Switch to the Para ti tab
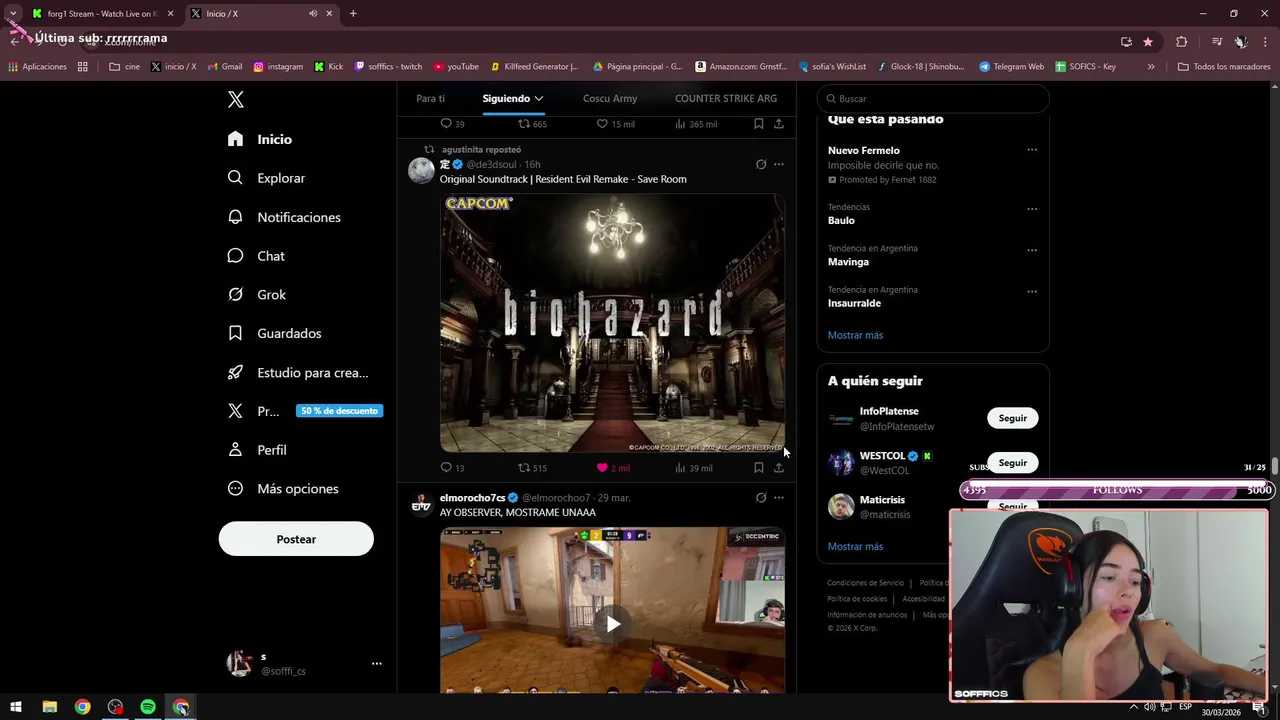Image resolution: width=1280 pixels, height=720 pixels. point(430,98)
